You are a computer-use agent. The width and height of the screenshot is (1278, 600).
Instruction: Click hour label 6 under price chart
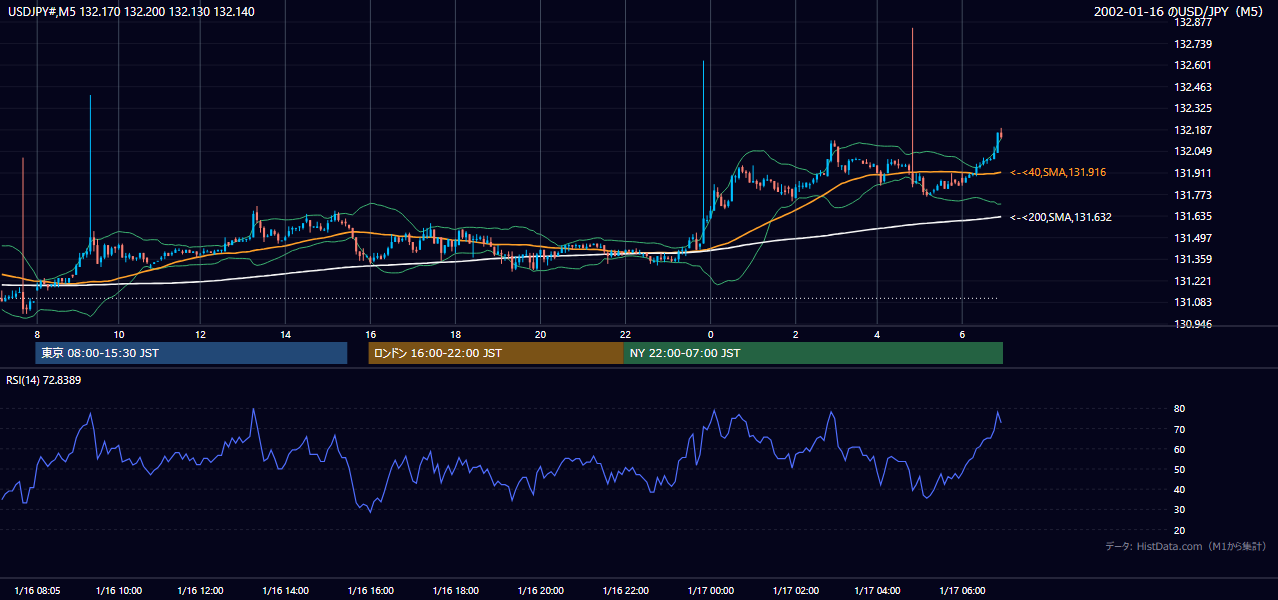click(x=962, y=334)
